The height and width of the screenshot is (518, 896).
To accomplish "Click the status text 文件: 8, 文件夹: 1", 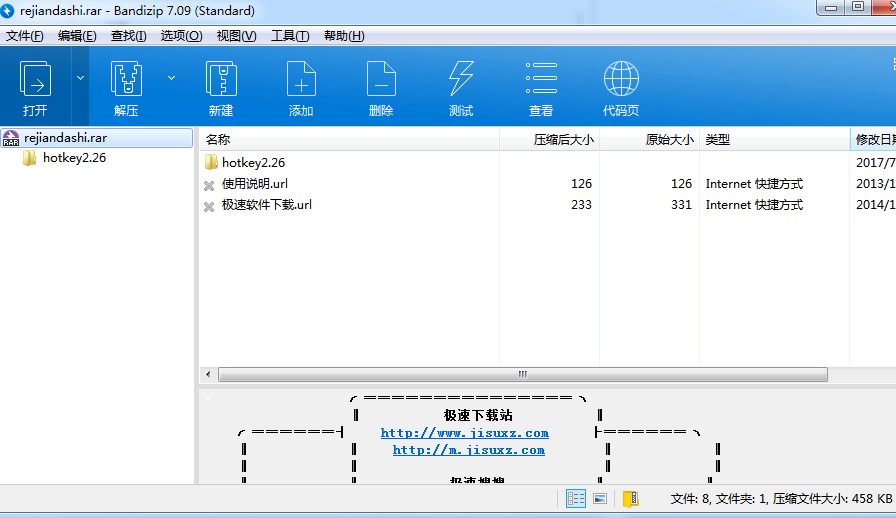I will click(x=719, y=499).
